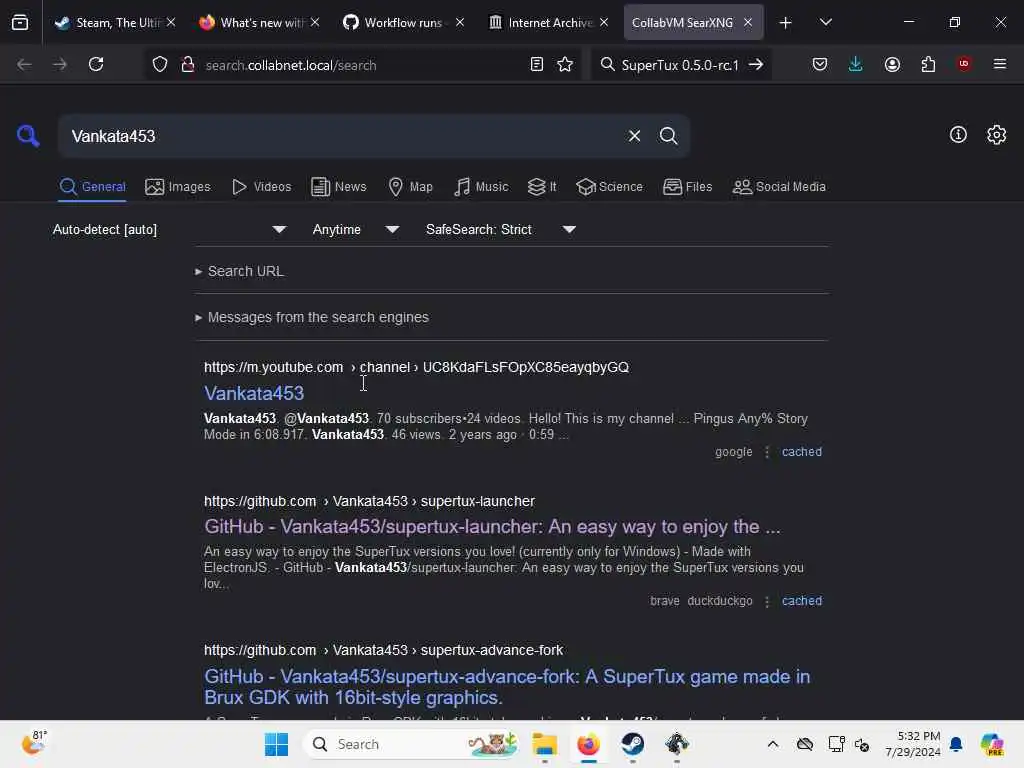Click Windows taskbar Search box
Screen dimensions: 1024x768
click(x=411, y=744)
